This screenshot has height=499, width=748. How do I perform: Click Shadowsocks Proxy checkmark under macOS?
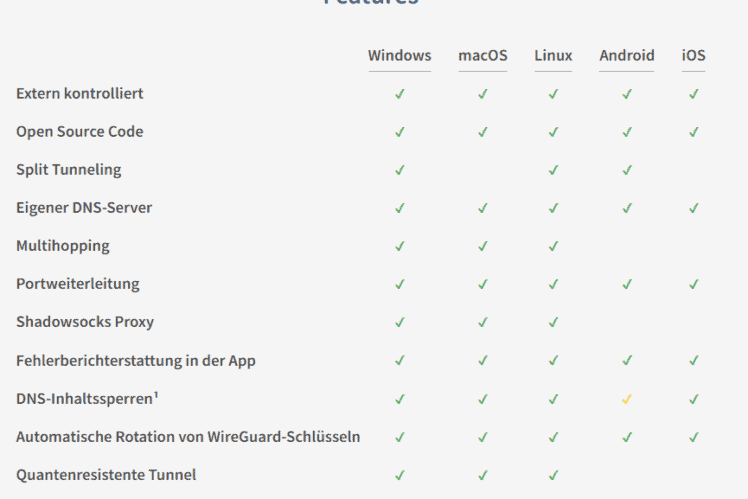(483, 322)
